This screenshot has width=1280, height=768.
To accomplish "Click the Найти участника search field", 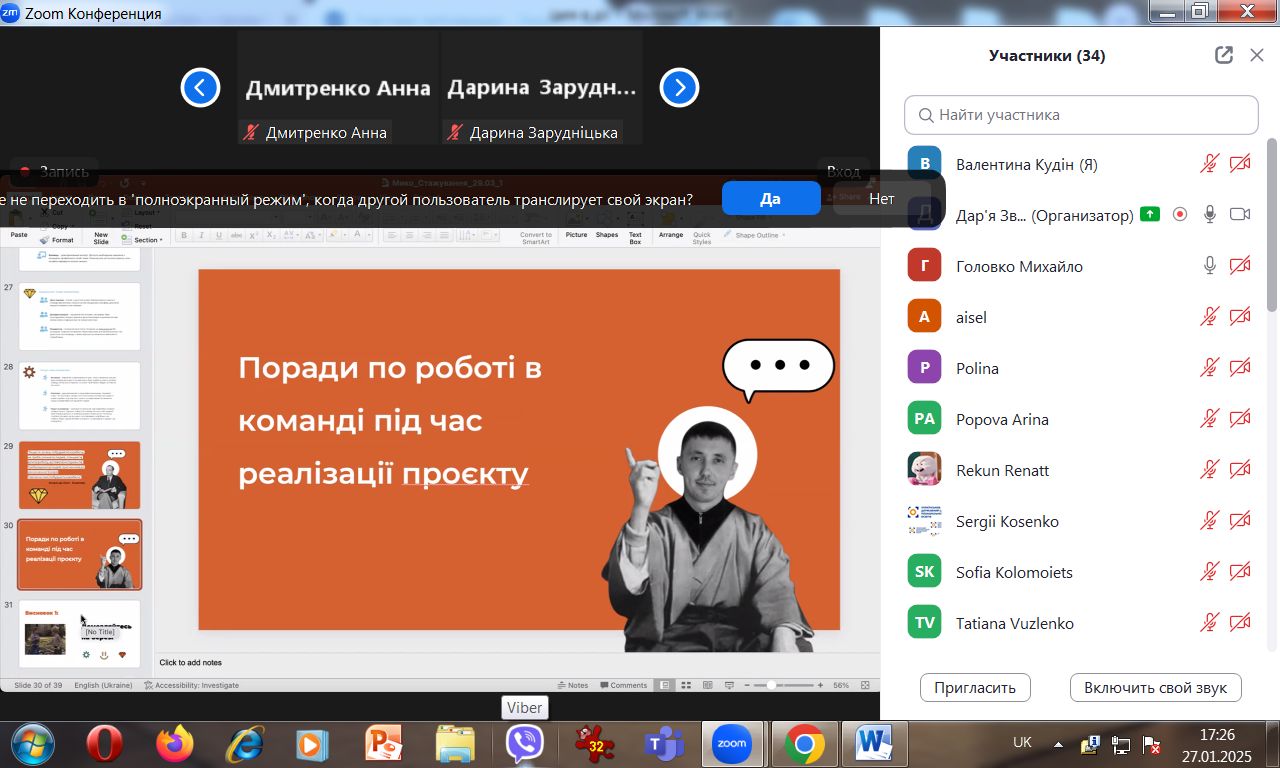I will click(1081, 115).
